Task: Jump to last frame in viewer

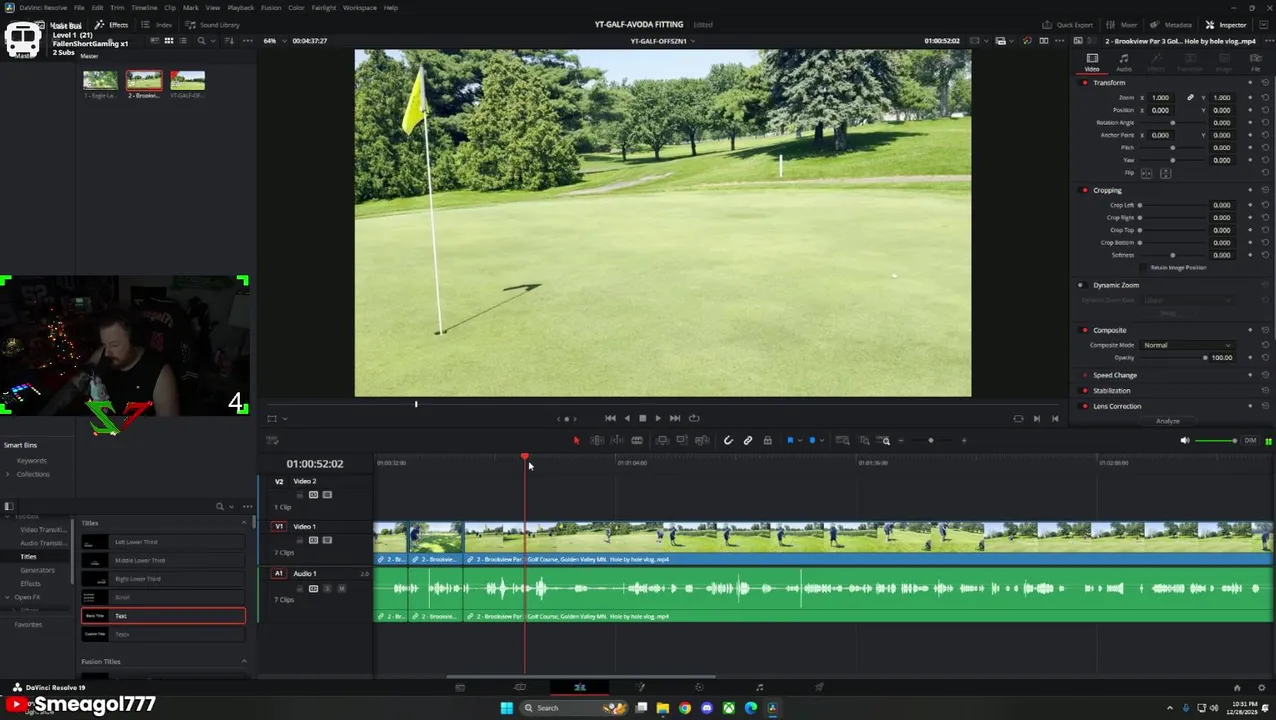Action: (x=675, y=418)
